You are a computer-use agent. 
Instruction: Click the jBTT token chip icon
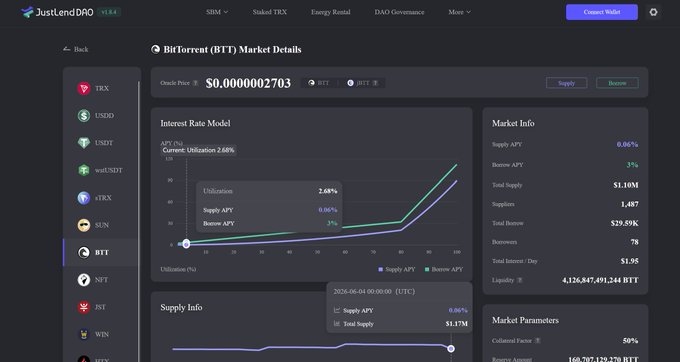pos(350,83)
